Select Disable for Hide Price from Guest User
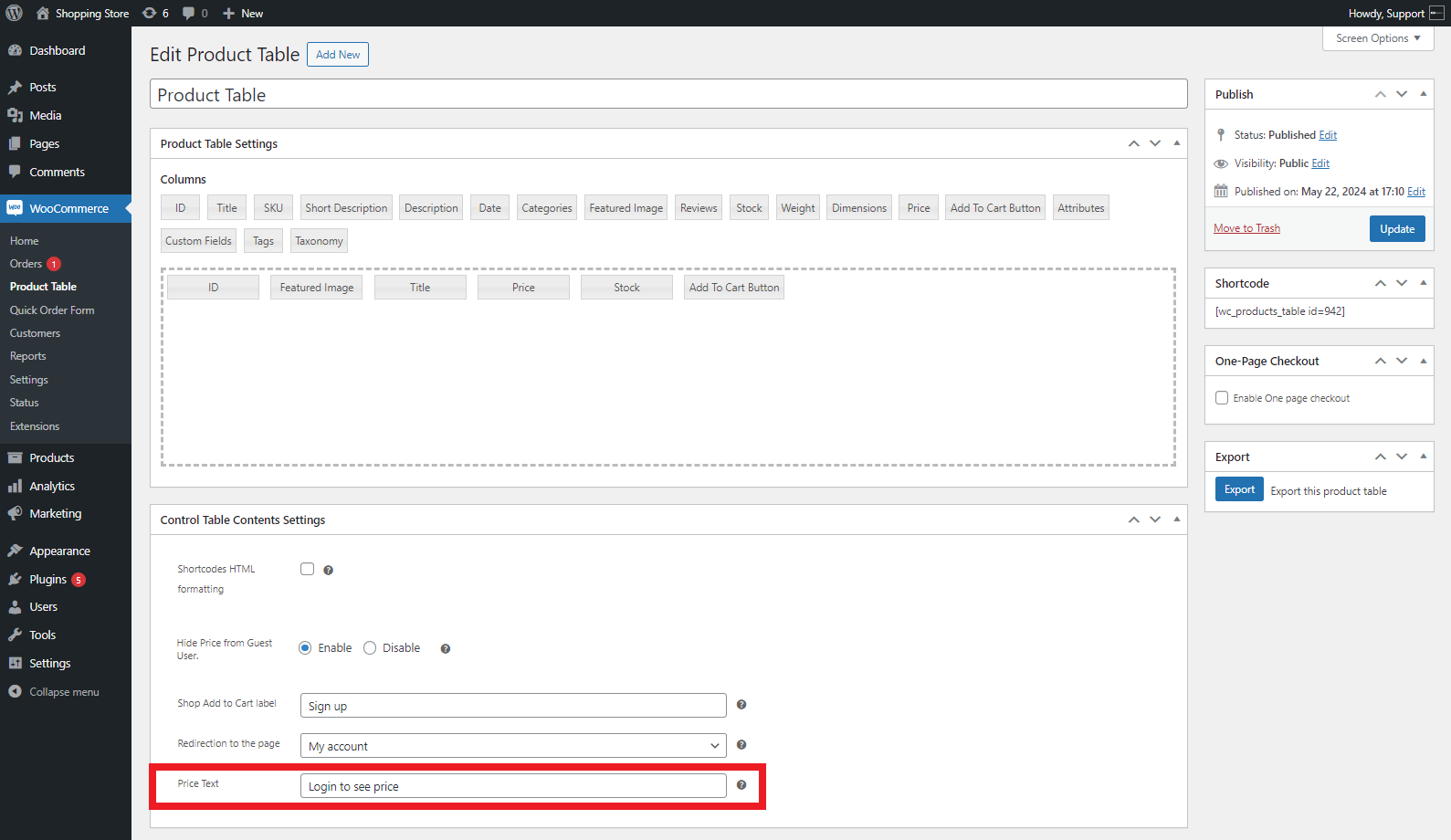The height and width of the screenshot is (840, 1451). [x=370, y=648]
